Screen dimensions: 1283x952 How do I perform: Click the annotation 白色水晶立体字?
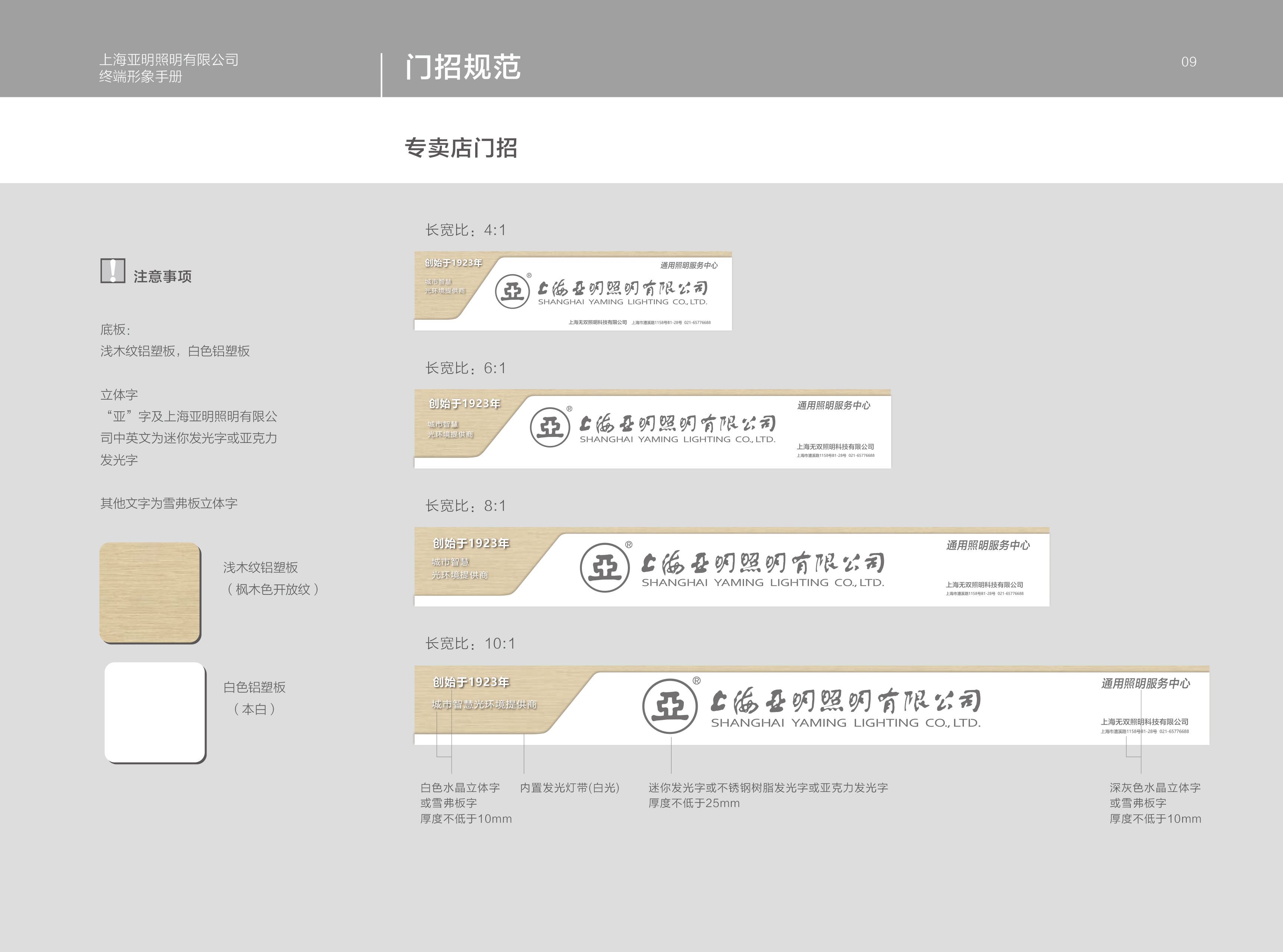460,788
